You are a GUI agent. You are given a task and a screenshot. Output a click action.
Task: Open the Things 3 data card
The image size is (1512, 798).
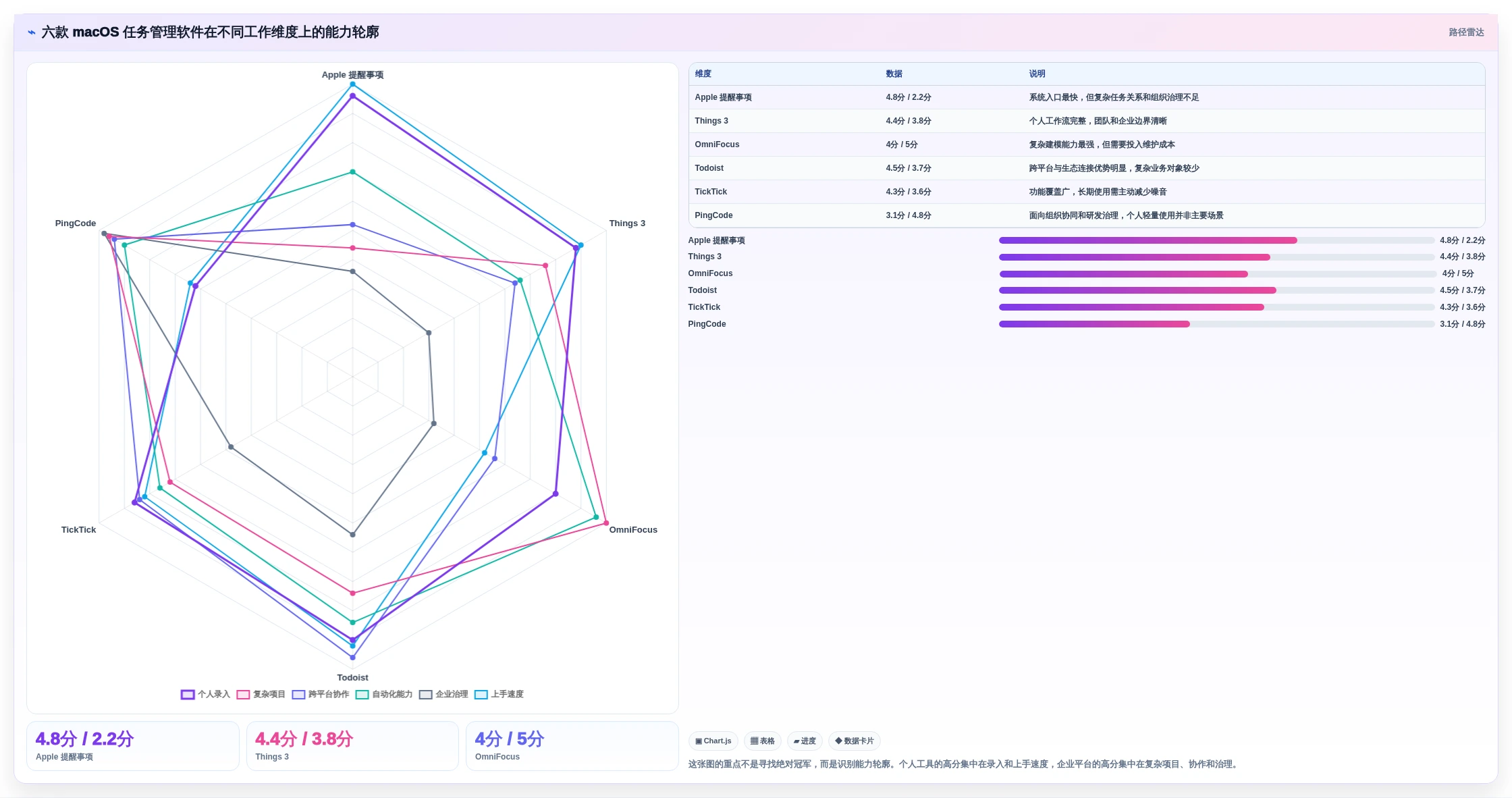[352, 746]
